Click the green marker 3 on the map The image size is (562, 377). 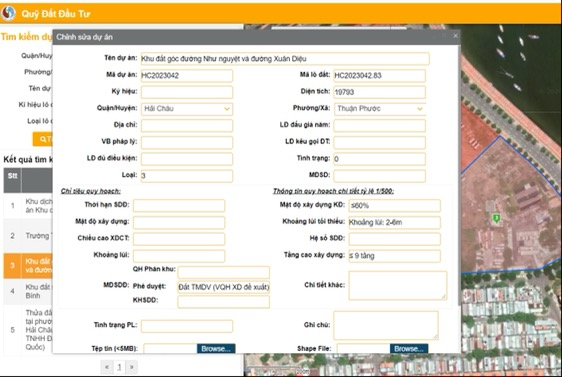(496, 218)
